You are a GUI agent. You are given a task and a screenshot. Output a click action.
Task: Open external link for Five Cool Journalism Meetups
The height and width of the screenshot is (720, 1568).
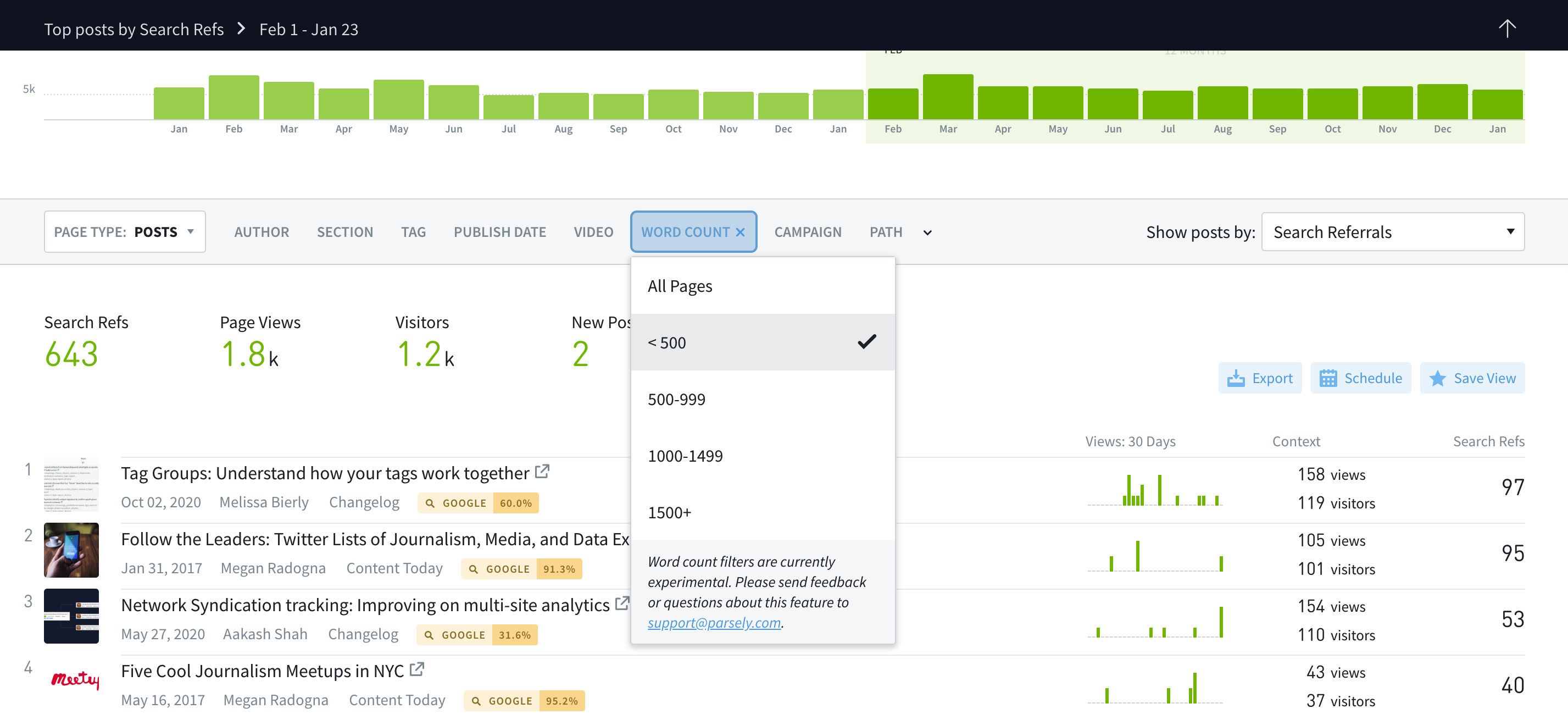pyautogui.click(x=417, y=669)
